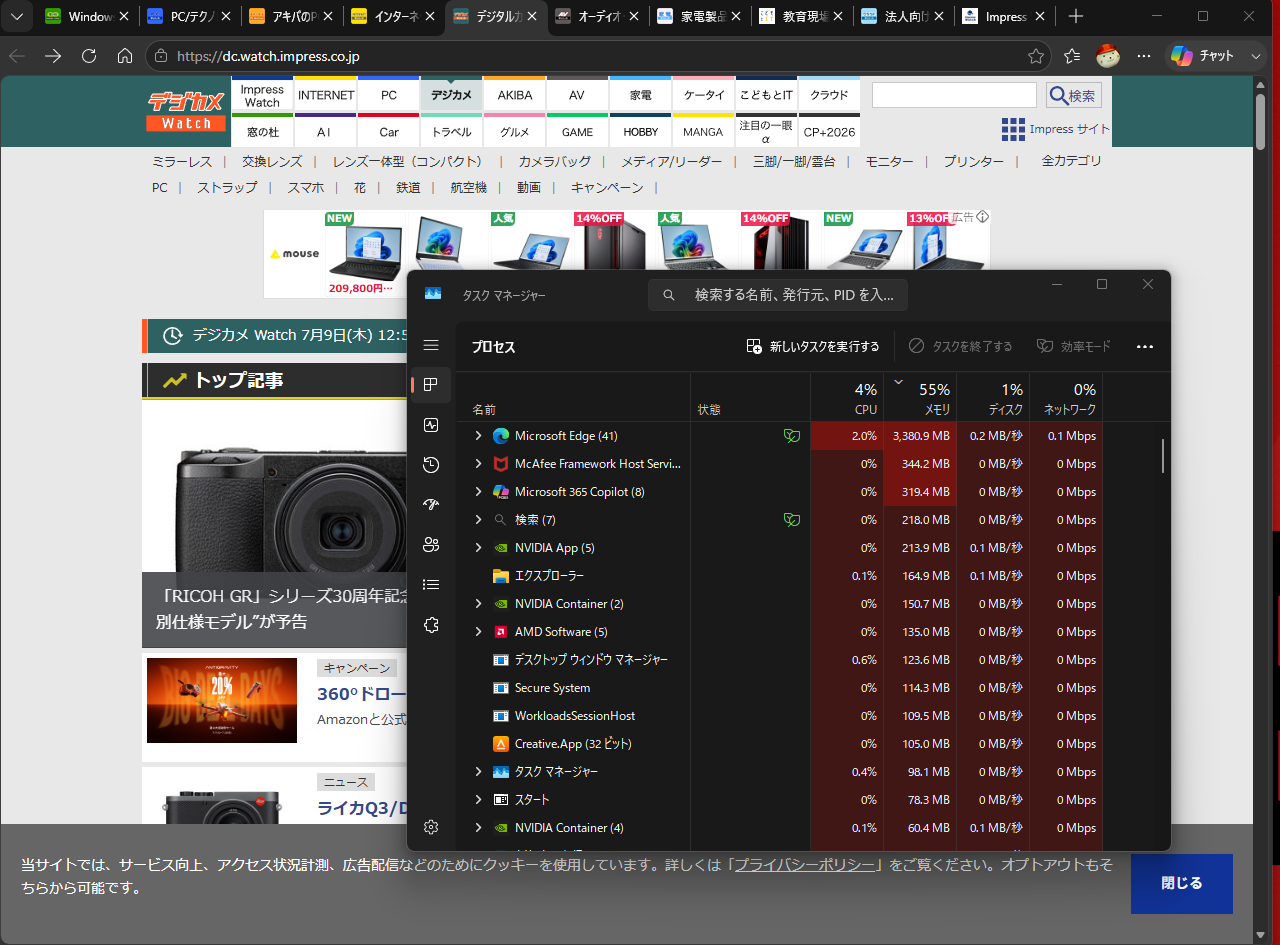Sort processes by CPU column

click(847, 397)
